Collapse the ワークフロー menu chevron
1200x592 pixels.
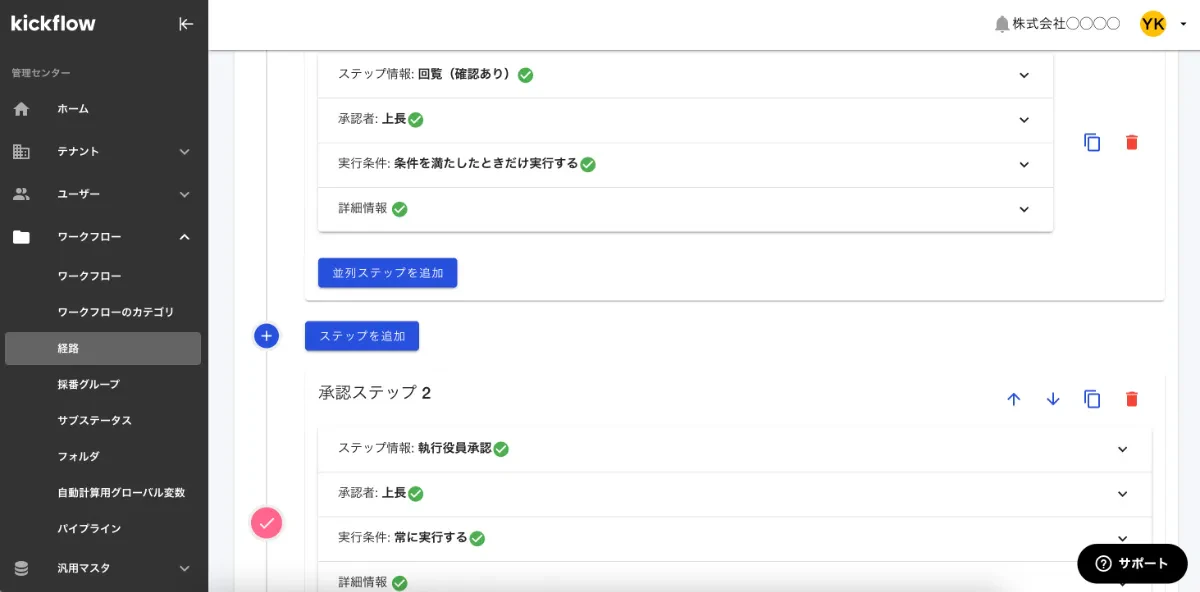coord(184,237)
